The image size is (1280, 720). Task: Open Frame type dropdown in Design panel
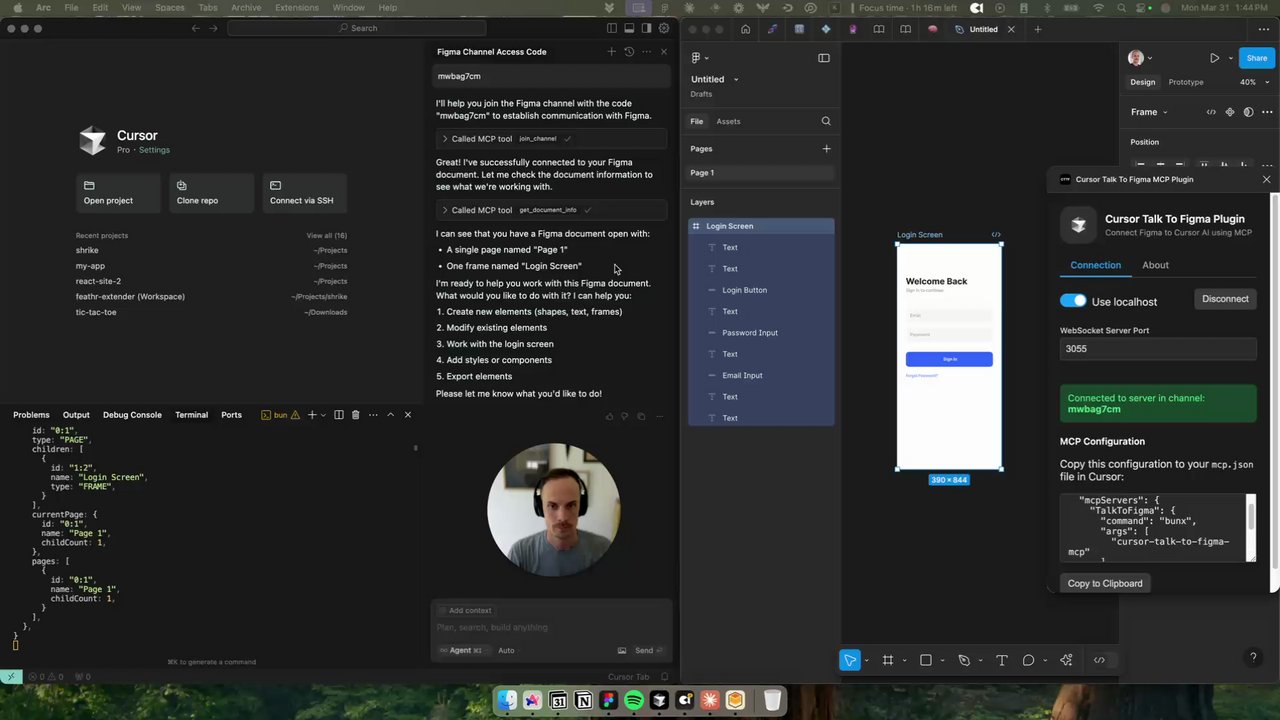(x=1149, y=112)
